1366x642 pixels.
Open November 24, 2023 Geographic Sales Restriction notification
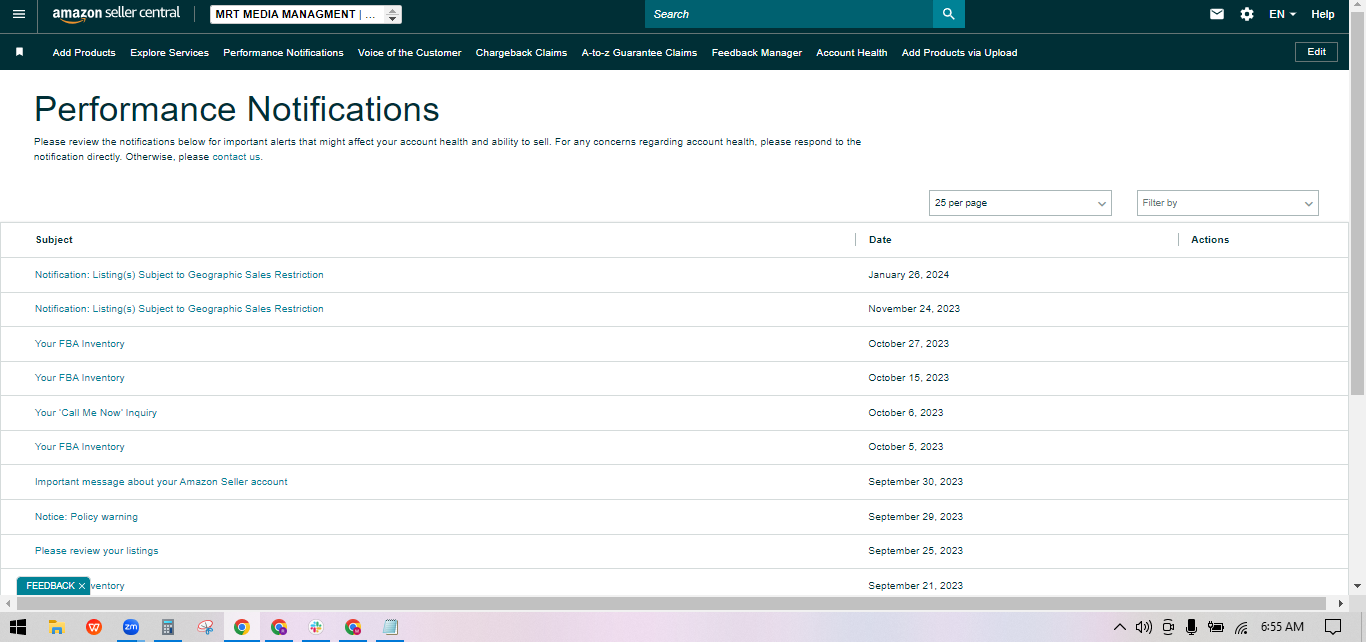[179, 309]
